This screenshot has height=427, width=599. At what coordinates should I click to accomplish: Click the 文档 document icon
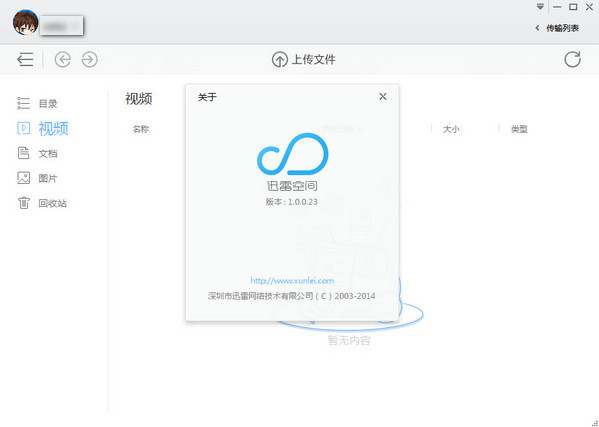(x=23, y=153)
